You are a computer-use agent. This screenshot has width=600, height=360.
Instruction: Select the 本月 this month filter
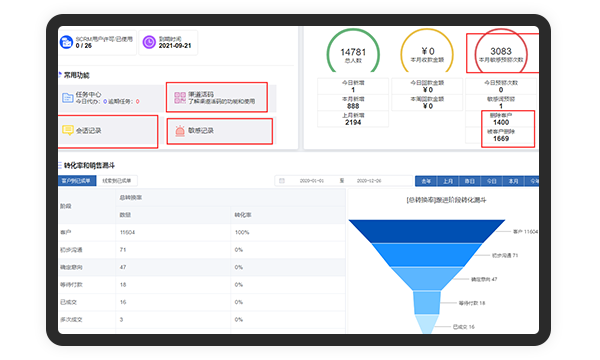(514, 181)
